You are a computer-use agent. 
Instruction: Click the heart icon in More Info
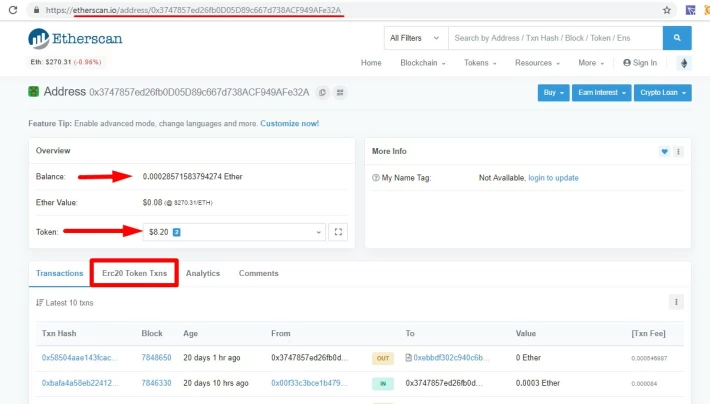pos(664,152)
